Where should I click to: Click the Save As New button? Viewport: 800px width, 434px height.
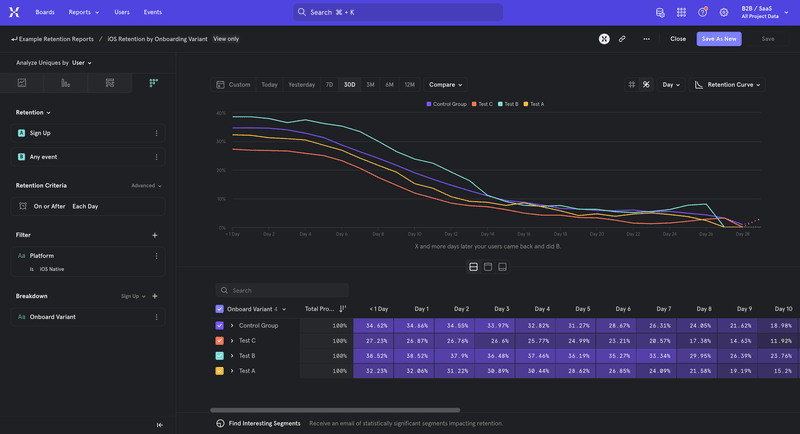(x=719, y=38)
